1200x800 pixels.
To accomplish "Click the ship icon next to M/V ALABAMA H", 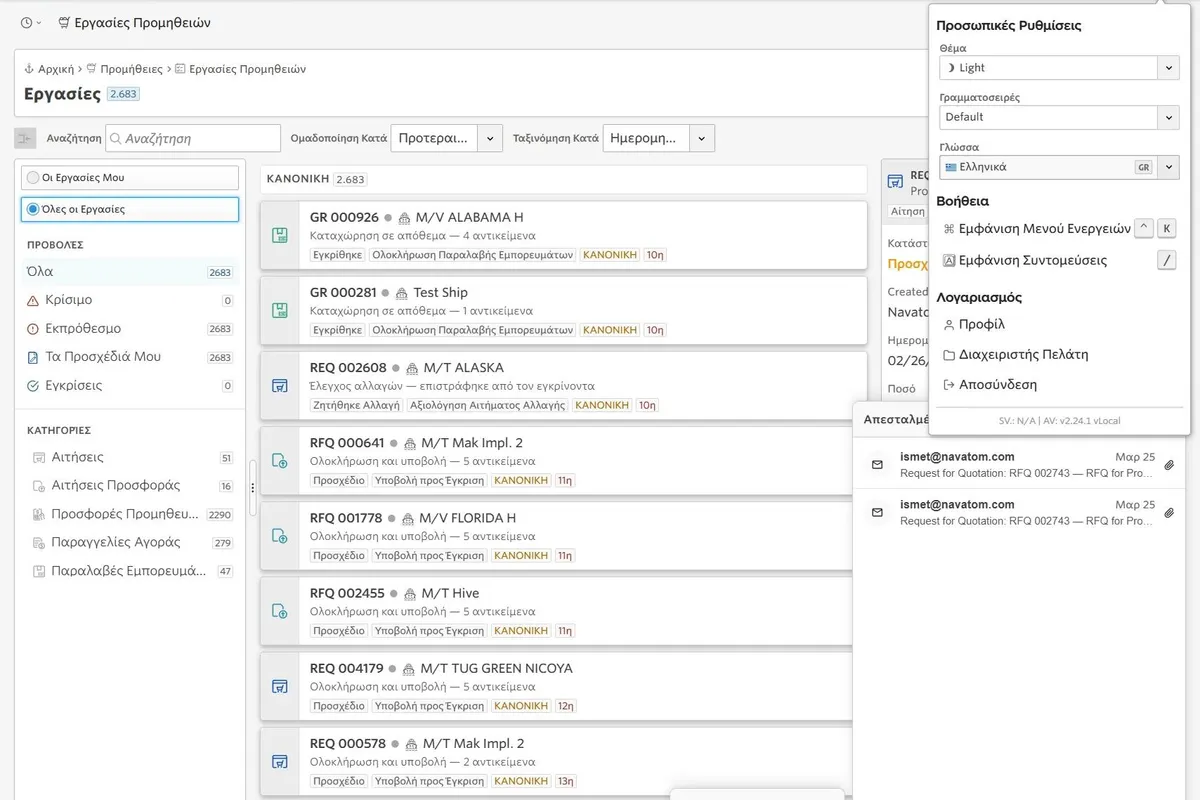I will click(405, 218).
